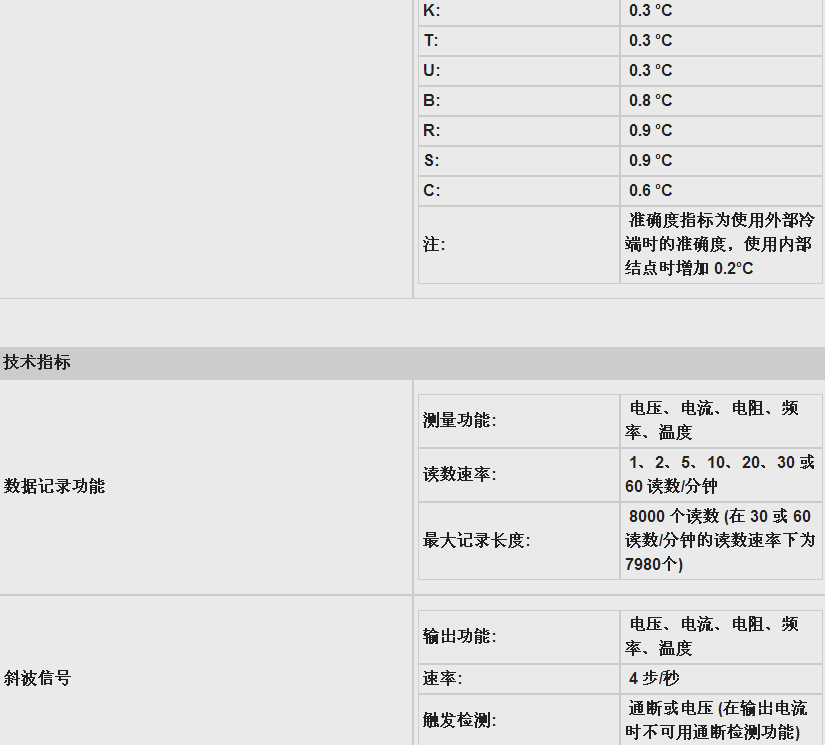Click the 斜波信号 row label
The height and width of the screenshot is (745, 825).
pyautogui.click(x=37, y=678)
